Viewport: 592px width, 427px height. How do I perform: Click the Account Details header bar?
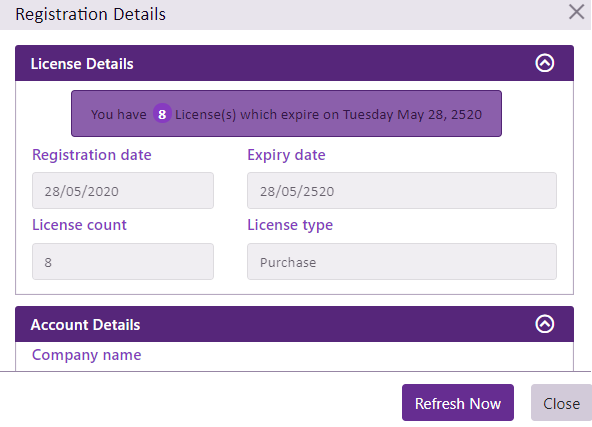pos(294,324)
